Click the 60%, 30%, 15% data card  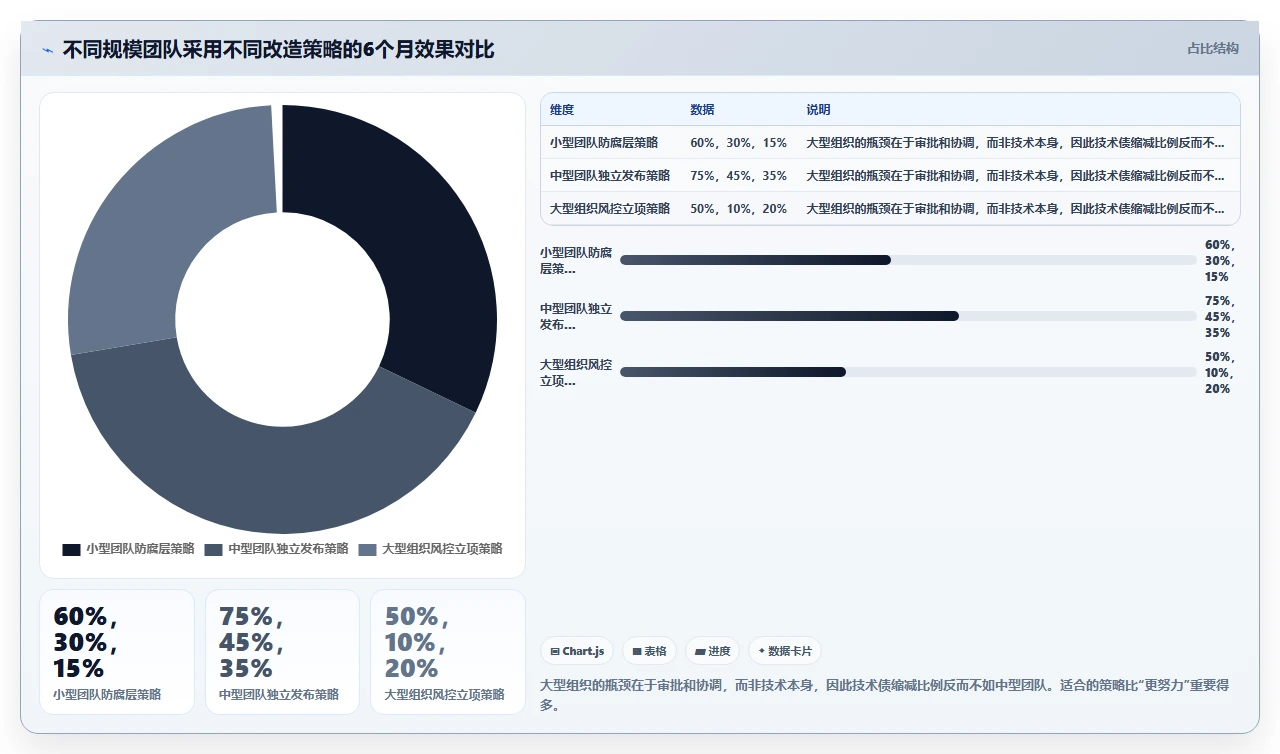117,652
